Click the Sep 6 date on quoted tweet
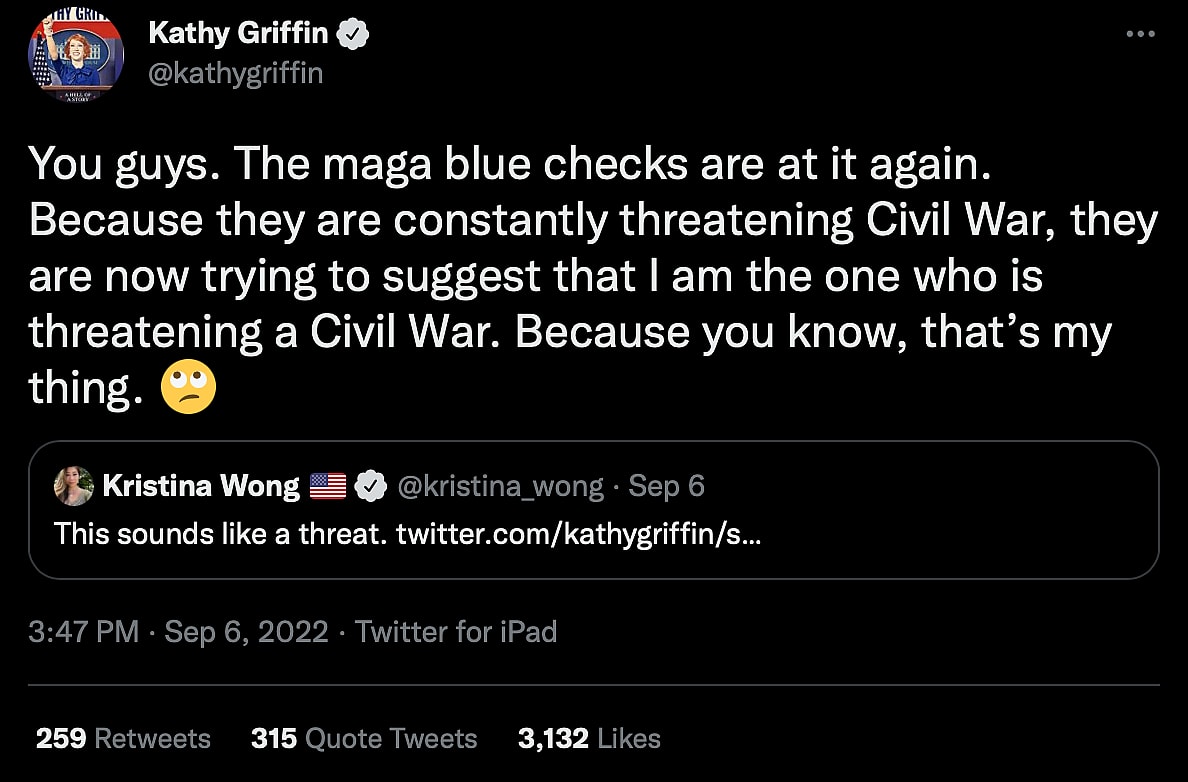Image resolution: width=1188 pixels, height=782 pixels. 667,487
